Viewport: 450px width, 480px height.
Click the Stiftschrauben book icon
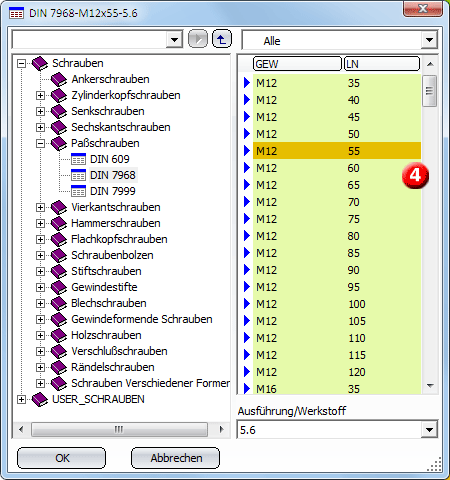click(x=59, y=271)
